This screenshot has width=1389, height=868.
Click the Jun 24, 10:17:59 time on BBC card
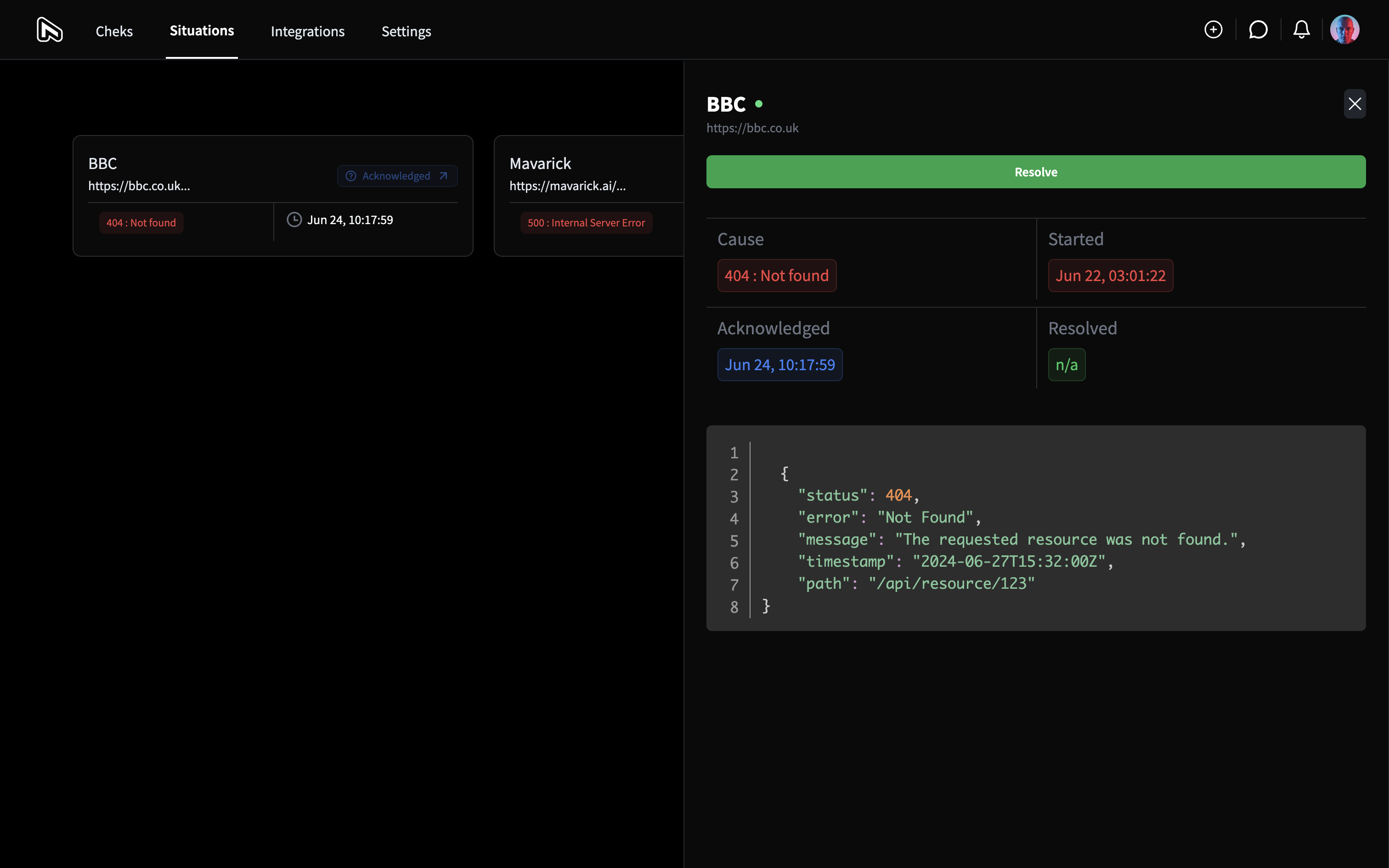tap(350, 220)
